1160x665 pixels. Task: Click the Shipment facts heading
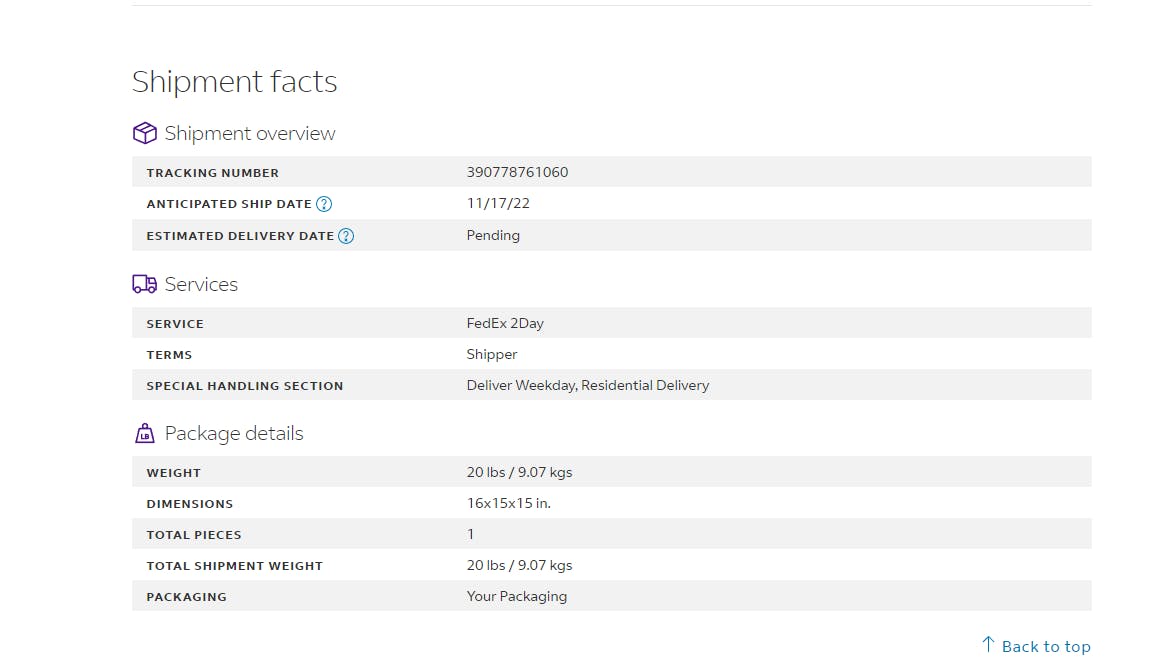pyautogui.click(x=235, y=82)
